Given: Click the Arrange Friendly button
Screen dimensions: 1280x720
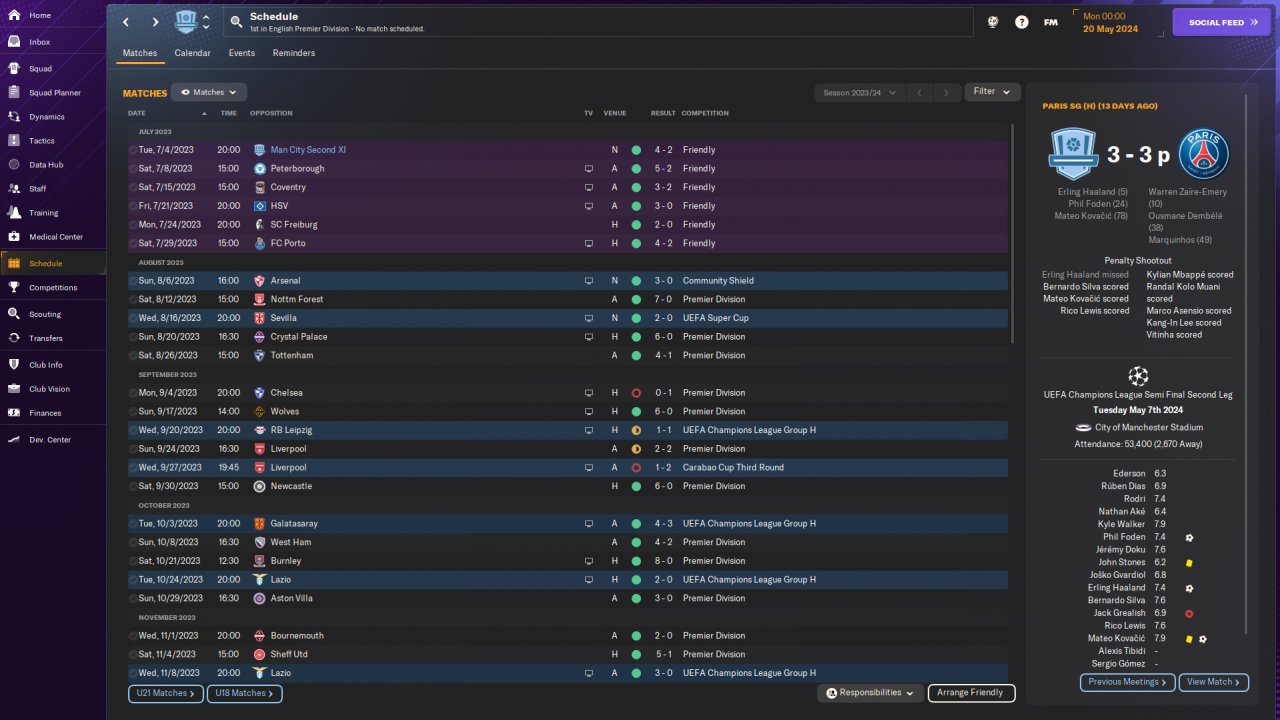Looking at the screenshot, I should point(971,693).
